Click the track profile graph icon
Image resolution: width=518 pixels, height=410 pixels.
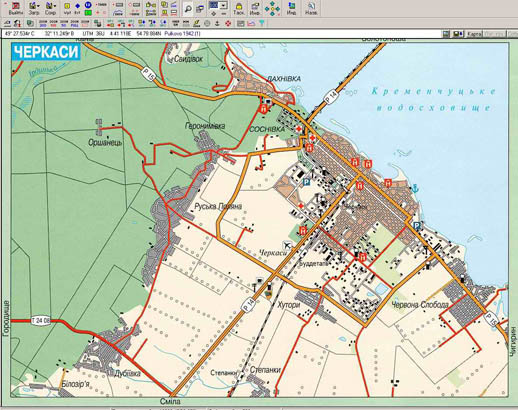coord(251,23)
